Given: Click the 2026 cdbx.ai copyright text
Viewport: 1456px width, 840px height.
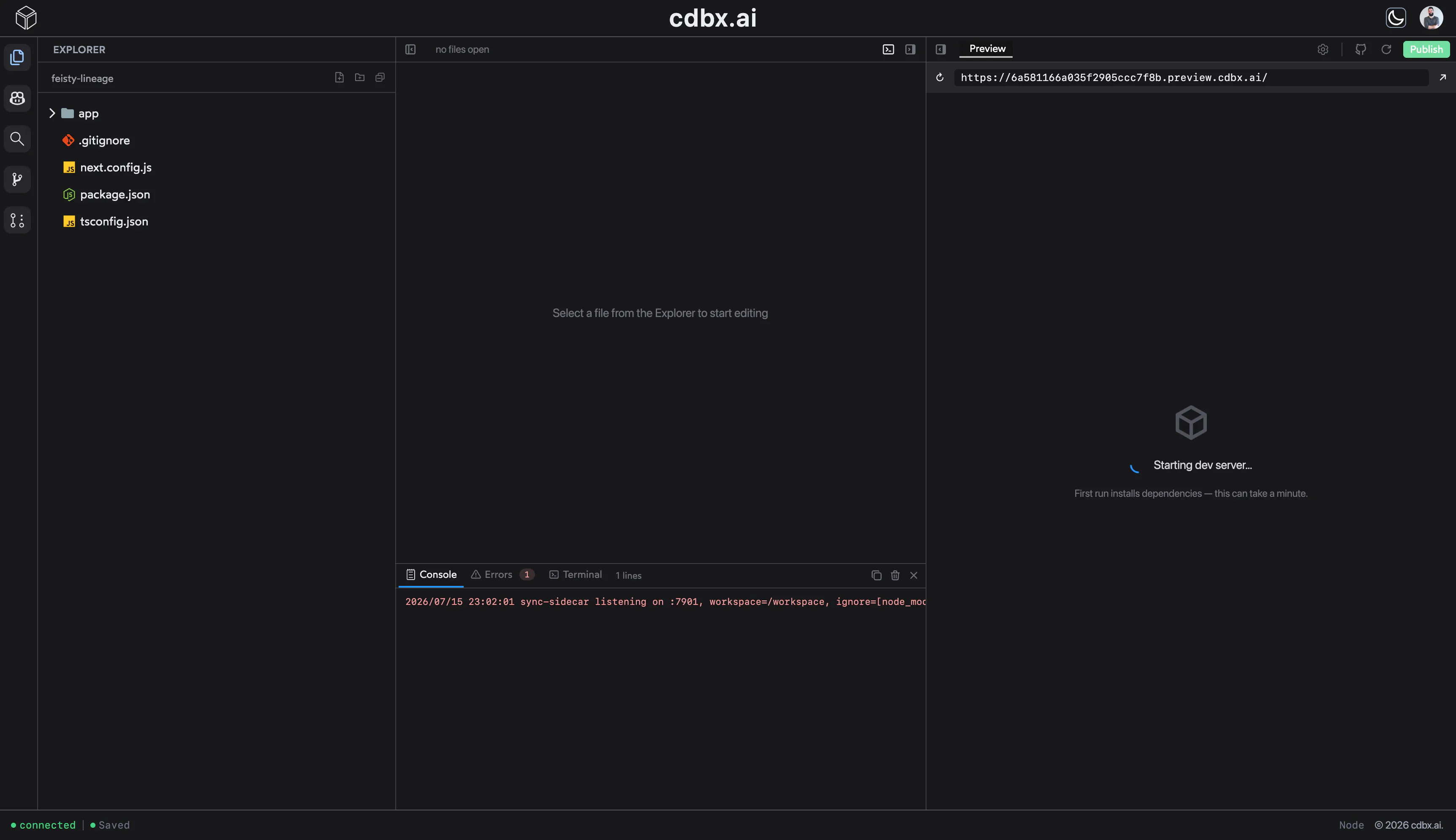Looking at the screenshot, I should pyautogui.click(x=1409, y=825).
